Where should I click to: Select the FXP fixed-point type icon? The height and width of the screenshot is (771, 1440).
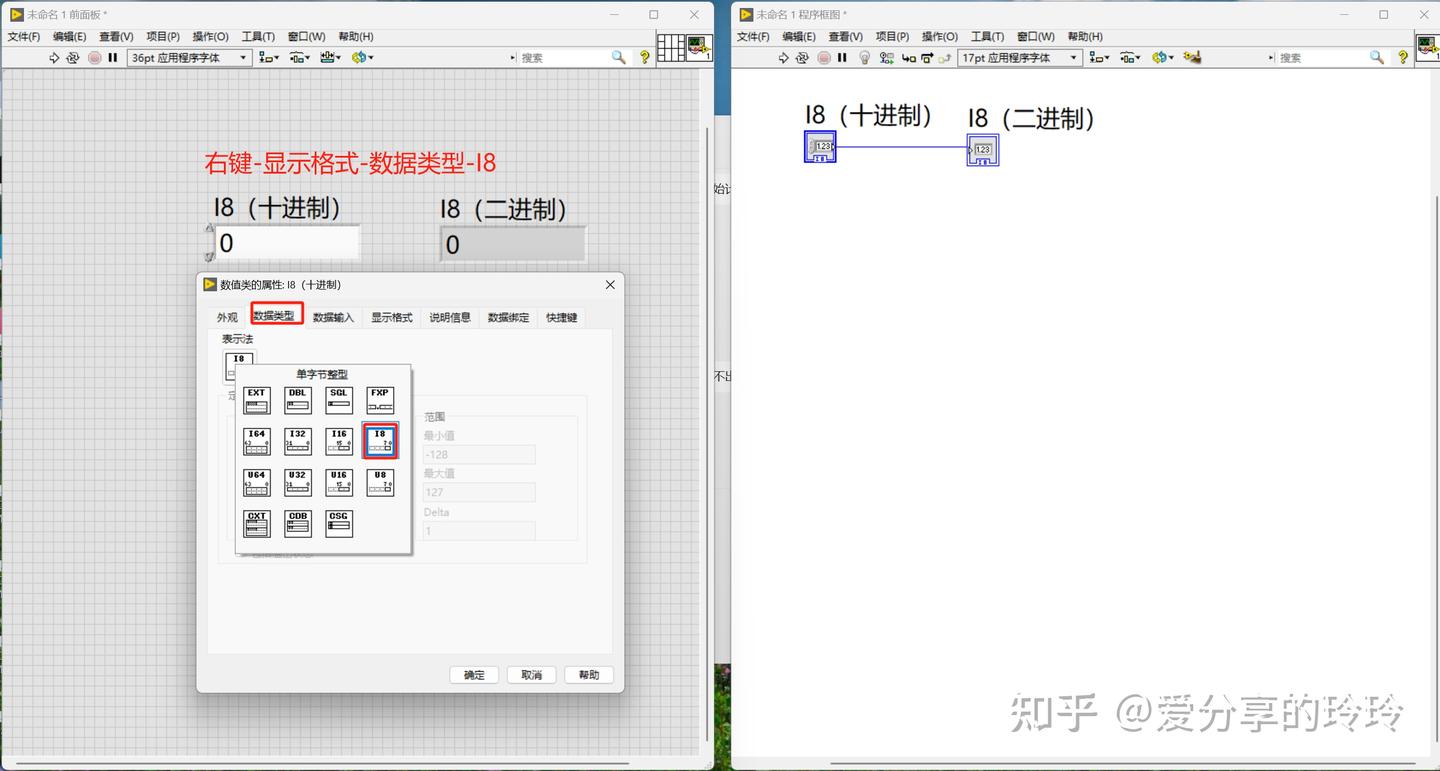click(380, 400)
